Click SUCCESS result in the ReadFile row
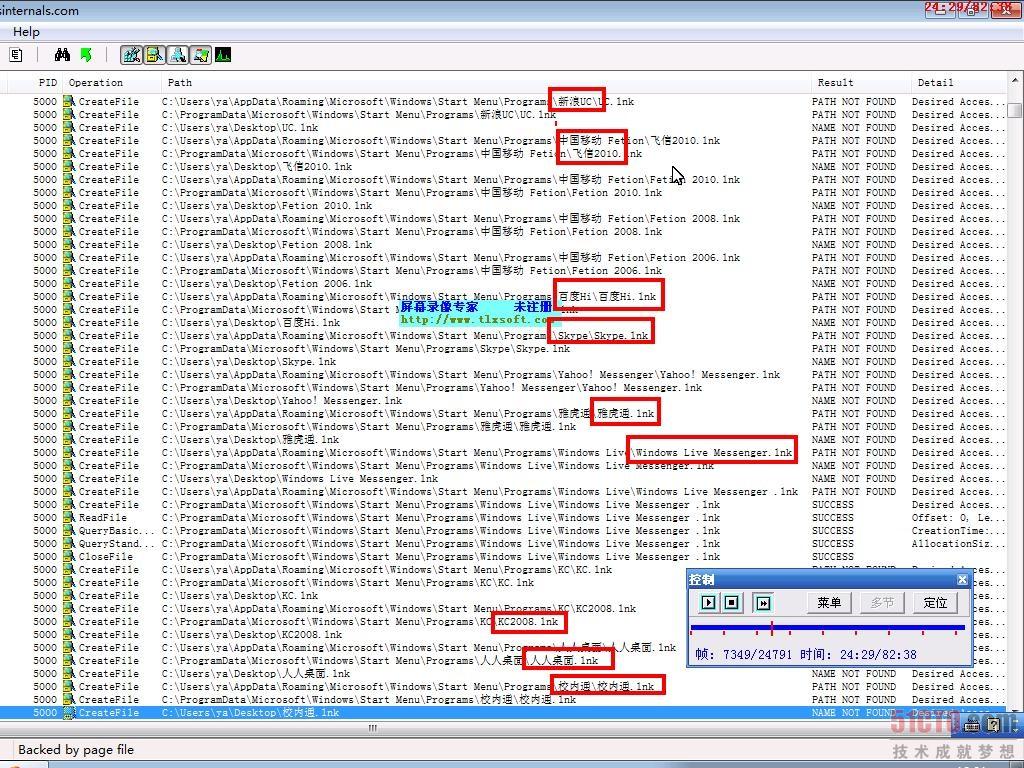 pos(833,518)
